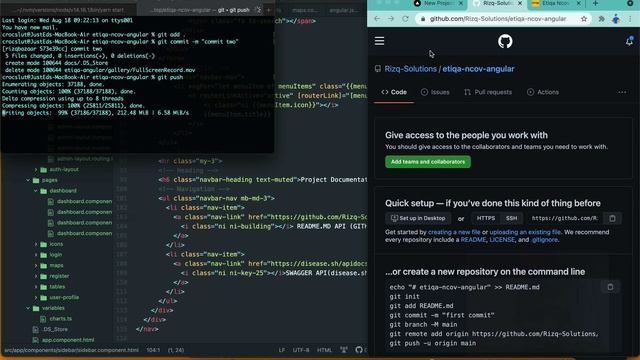640x360 pixels.
Task: Click the GitHub Octocat logo
Action: [505, 41]
